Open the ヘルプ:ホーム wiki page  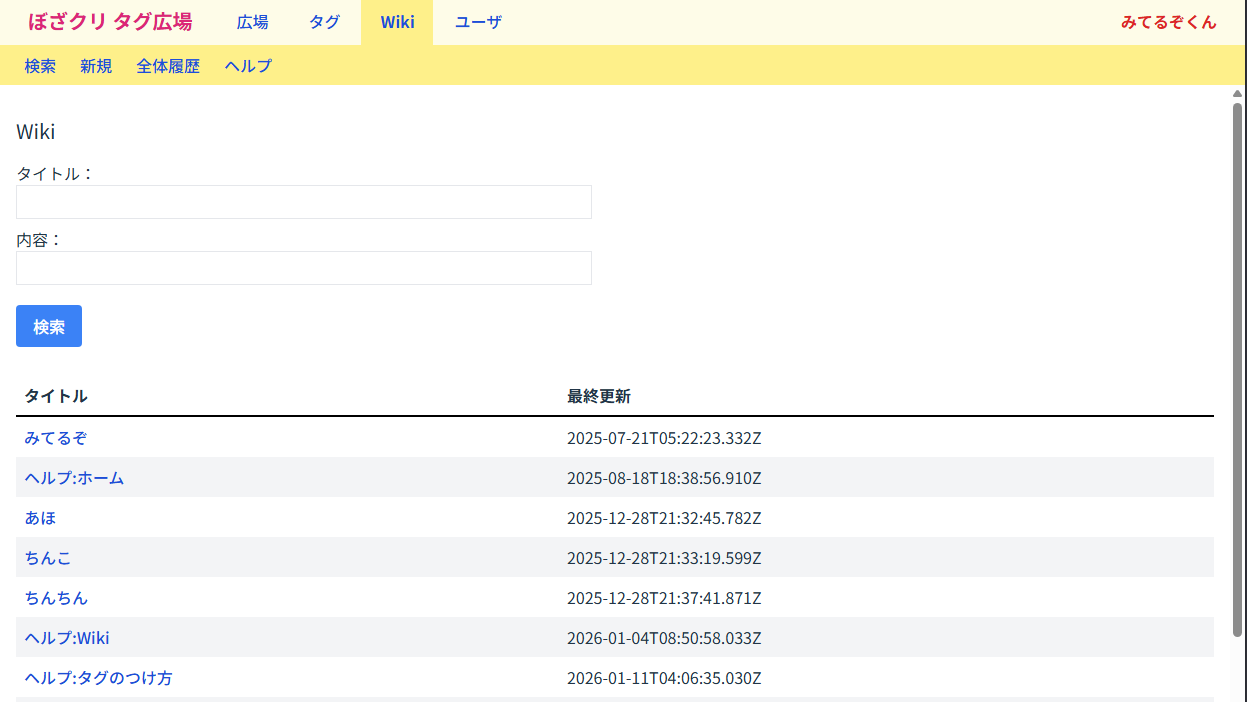pos(74,478)
